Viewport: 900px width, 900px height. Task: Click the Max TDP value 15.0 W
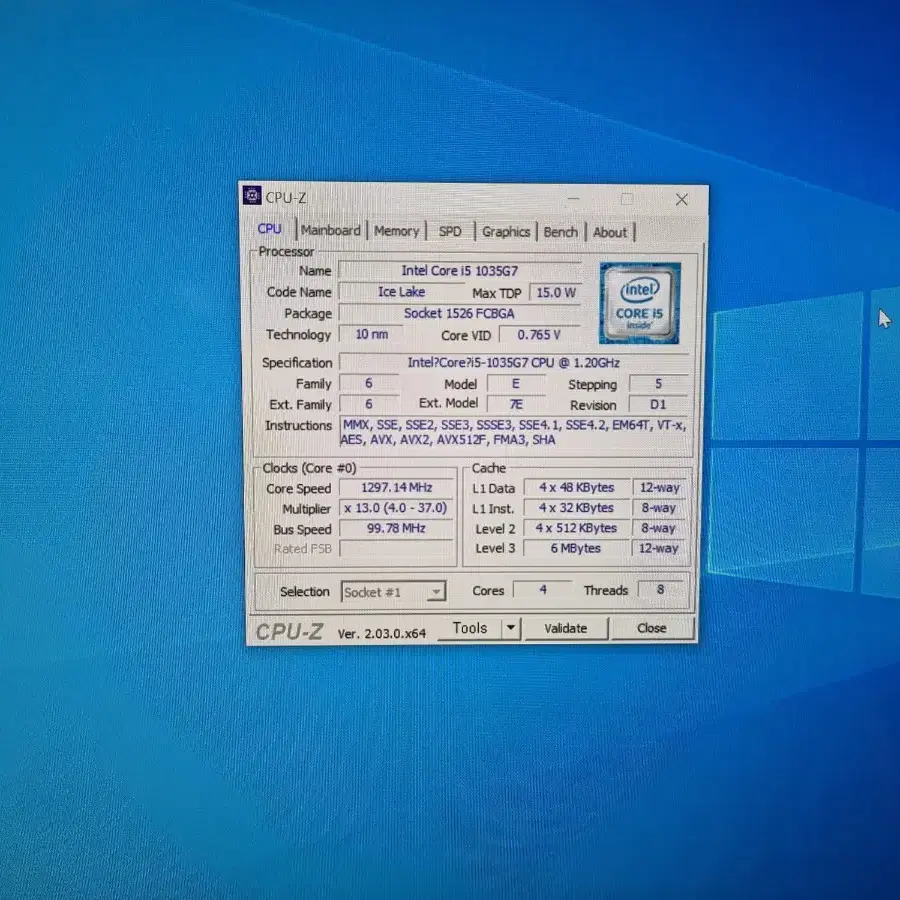(555, 293)
